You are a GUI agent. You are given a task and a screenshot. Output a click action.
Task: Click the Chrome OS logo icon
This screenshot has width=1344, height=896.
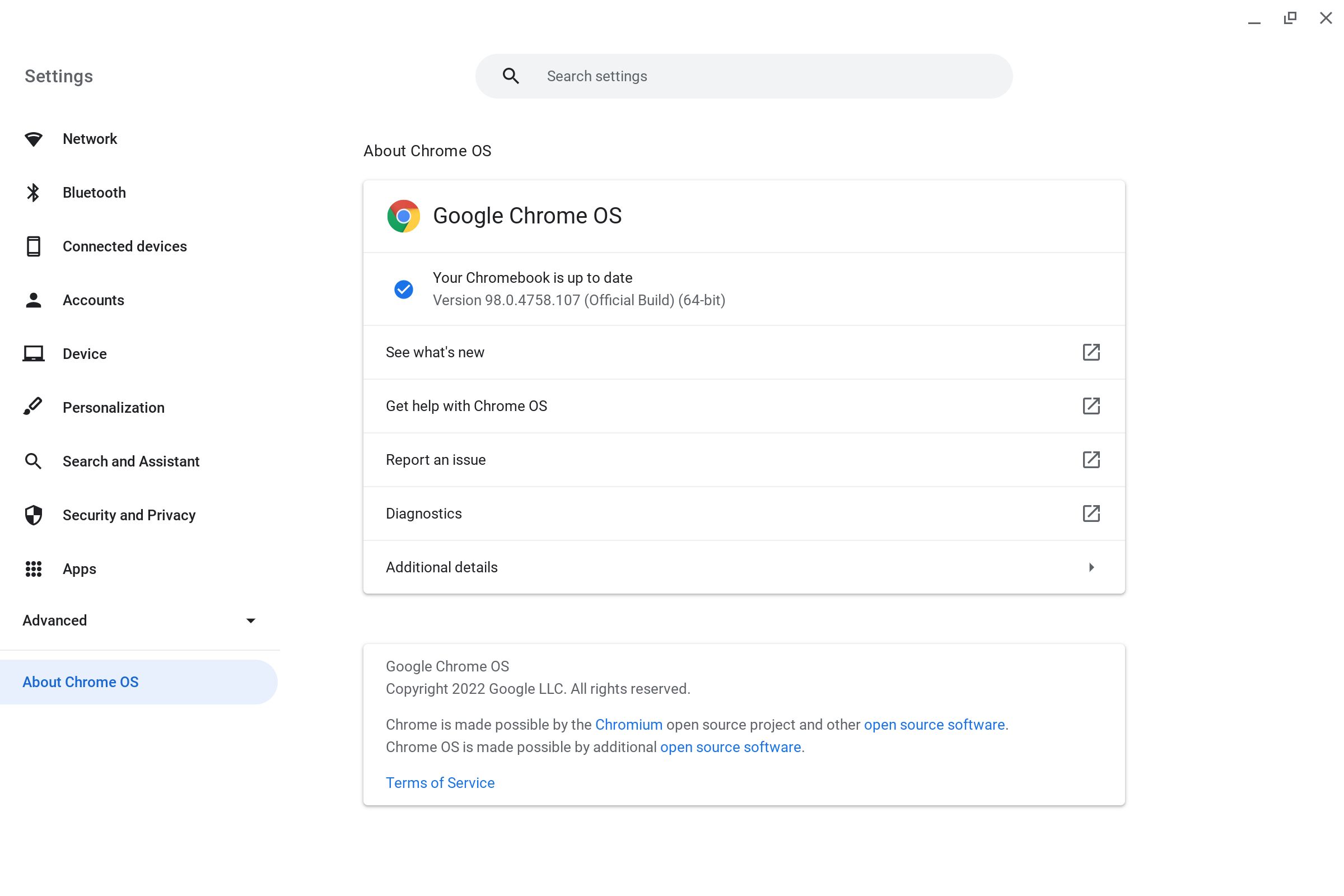coord(403,216)
